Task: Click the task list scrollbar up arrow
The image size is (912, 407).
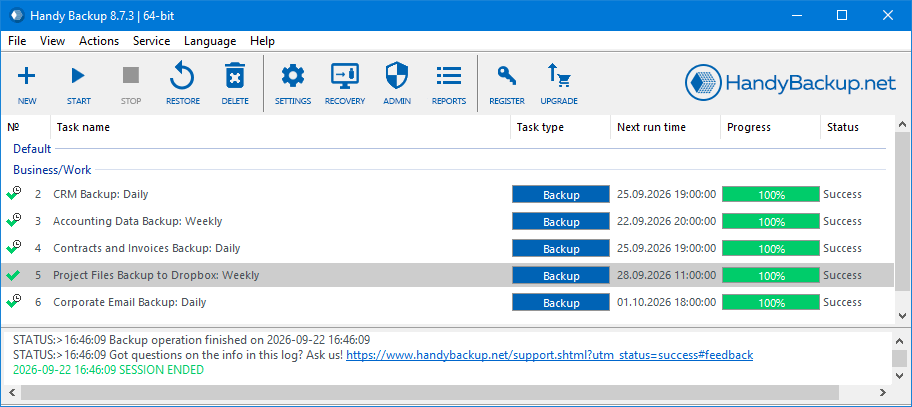Action: [902, 124]
